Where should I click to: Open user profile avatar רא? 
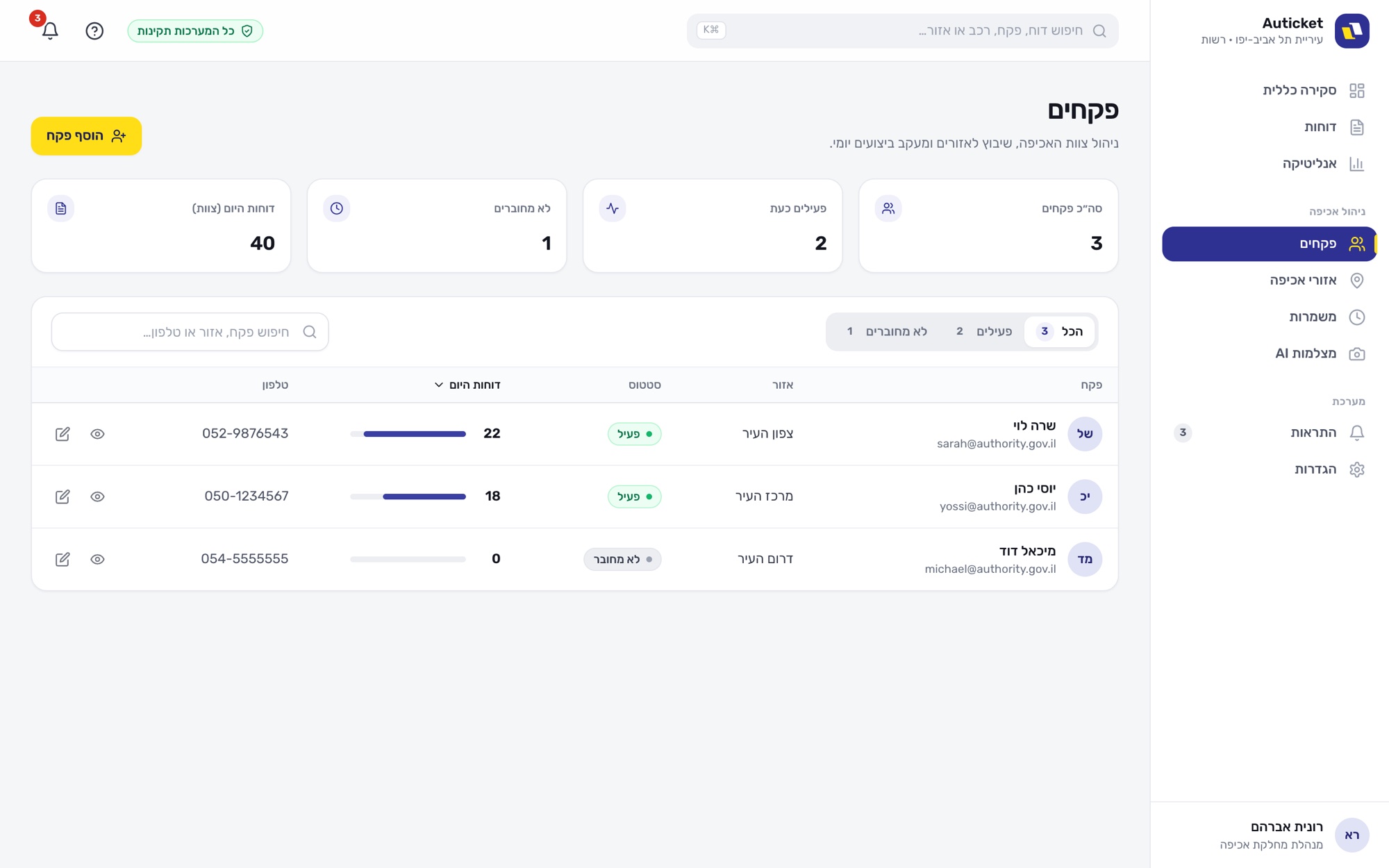(1351, 835)
